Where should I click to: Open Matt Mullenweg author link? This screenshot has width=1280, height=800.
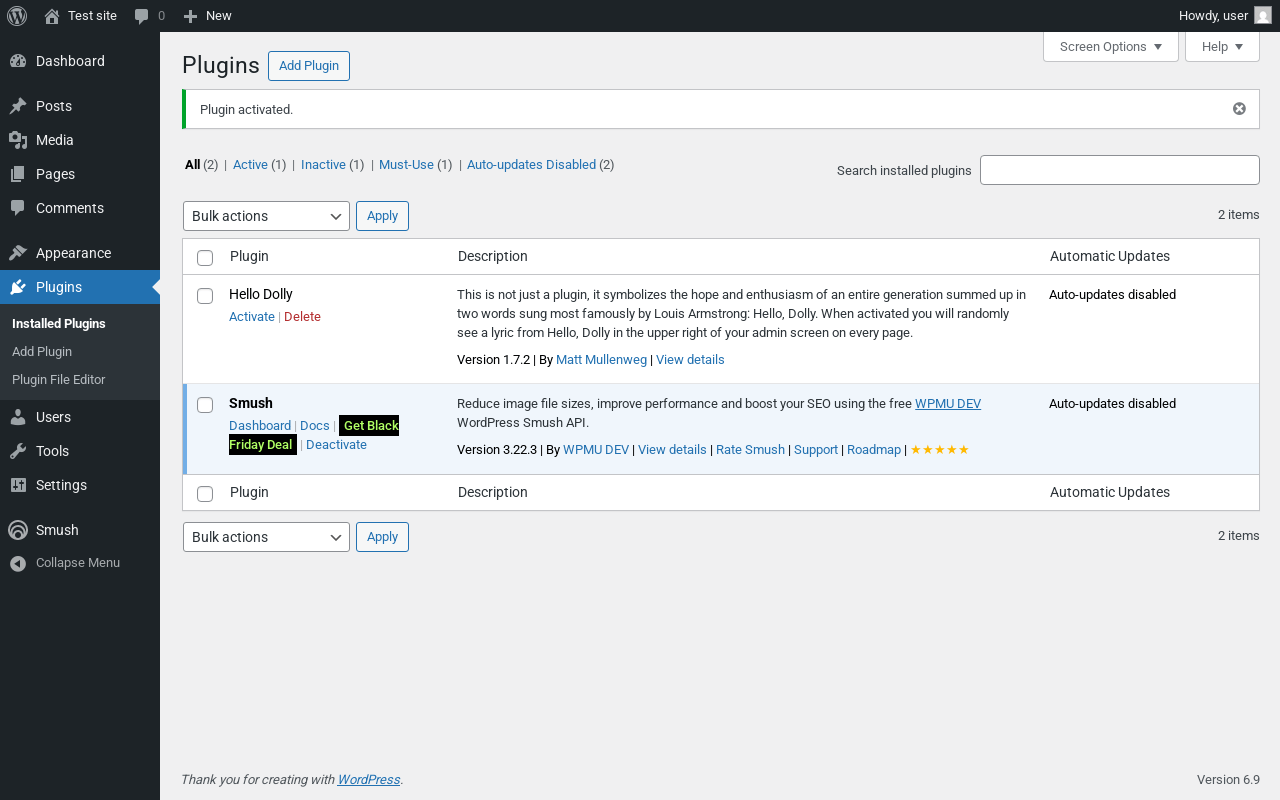point(601,360)
